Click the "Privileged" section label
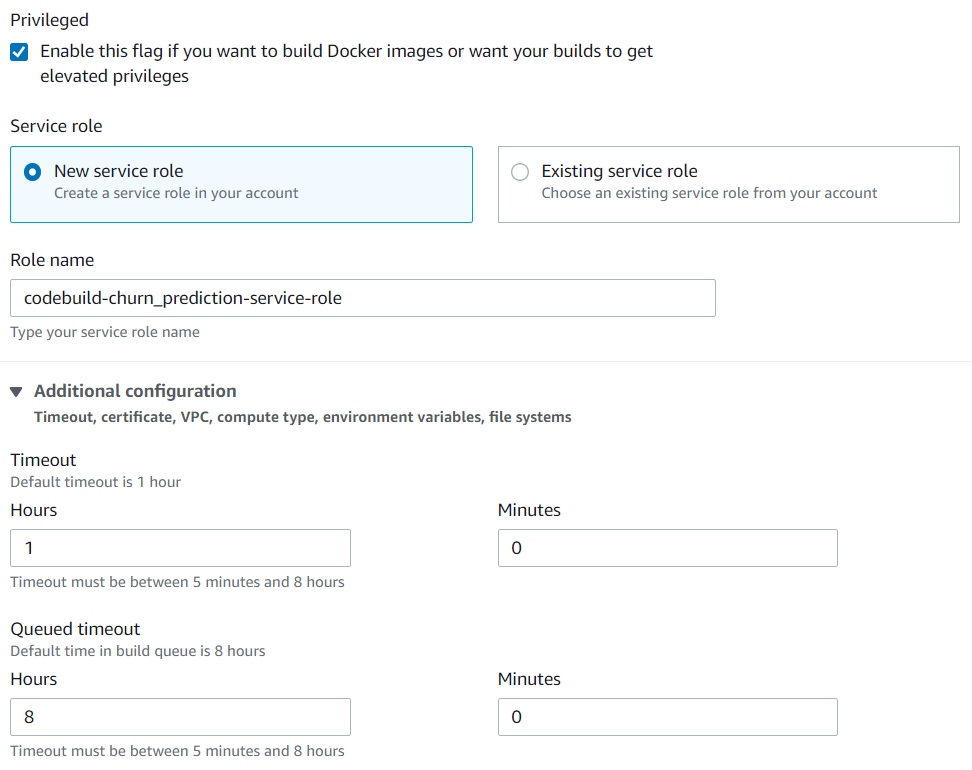Viewport: 972px width, 770px height. point(50,20)
